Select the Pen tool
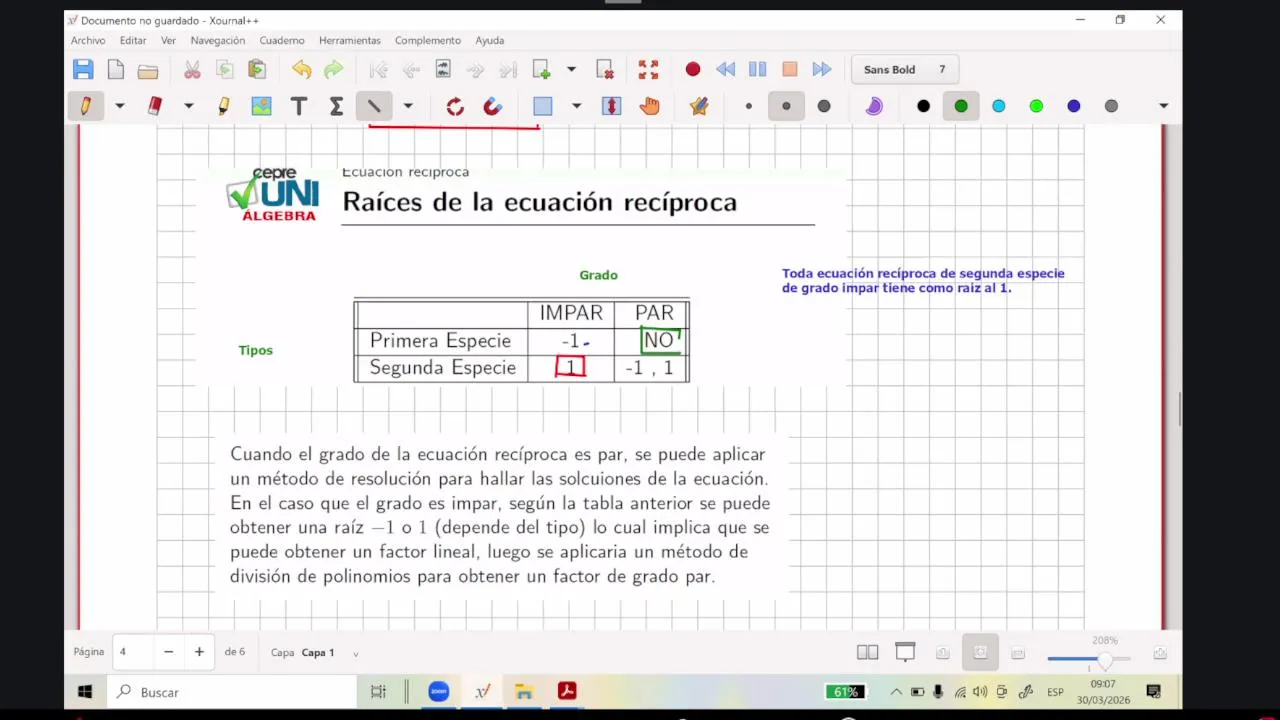Image resolution: width=1280 pixels, height=720 pixels. click(86, 106)
